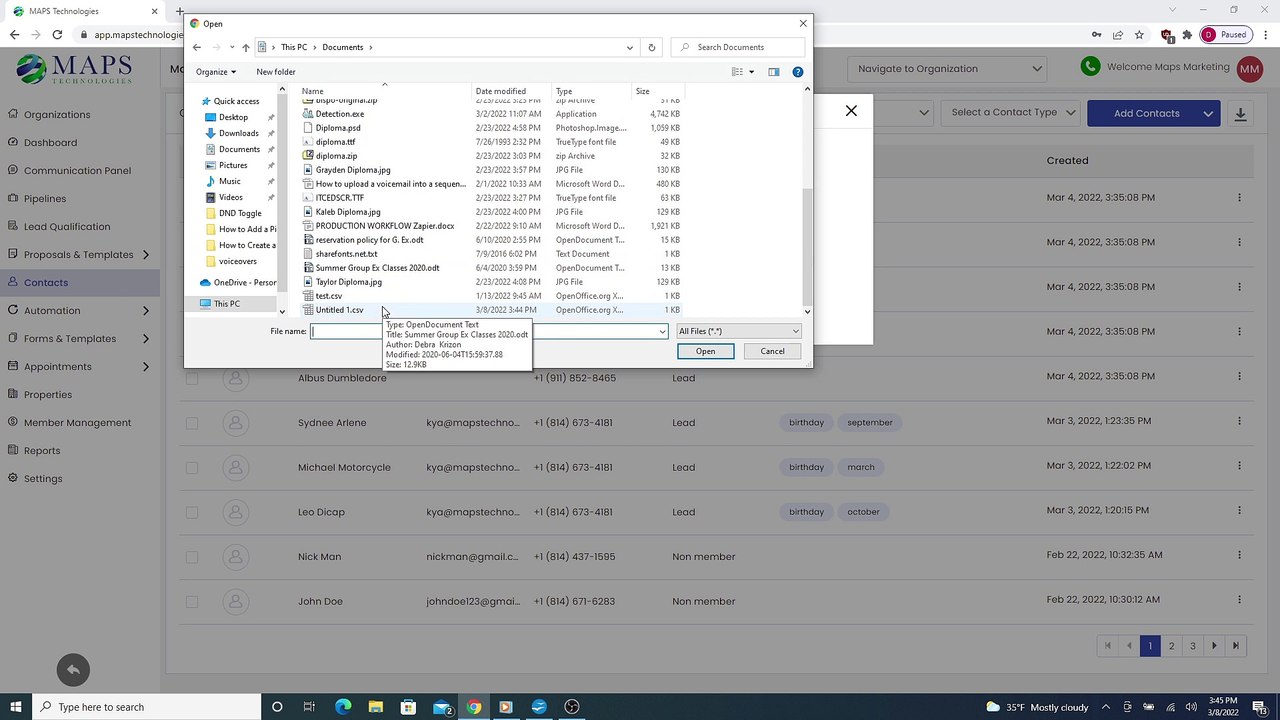Open File Explorer from the taskbar
The height and width of the screenshot is (720, 1280).
click(x=376, y=707)
